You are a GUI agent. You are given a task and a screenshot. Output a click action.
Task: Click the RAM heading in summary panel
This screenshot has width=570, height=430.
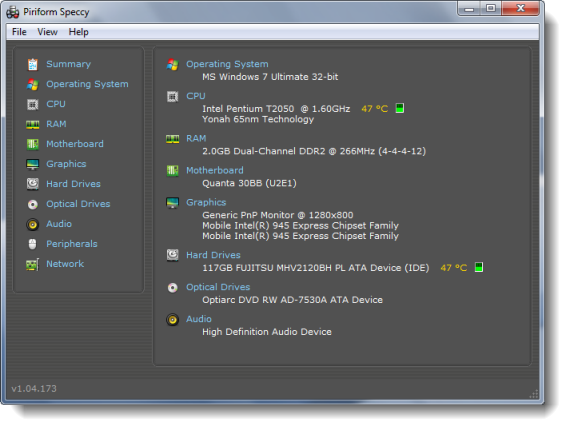(196, 138)
